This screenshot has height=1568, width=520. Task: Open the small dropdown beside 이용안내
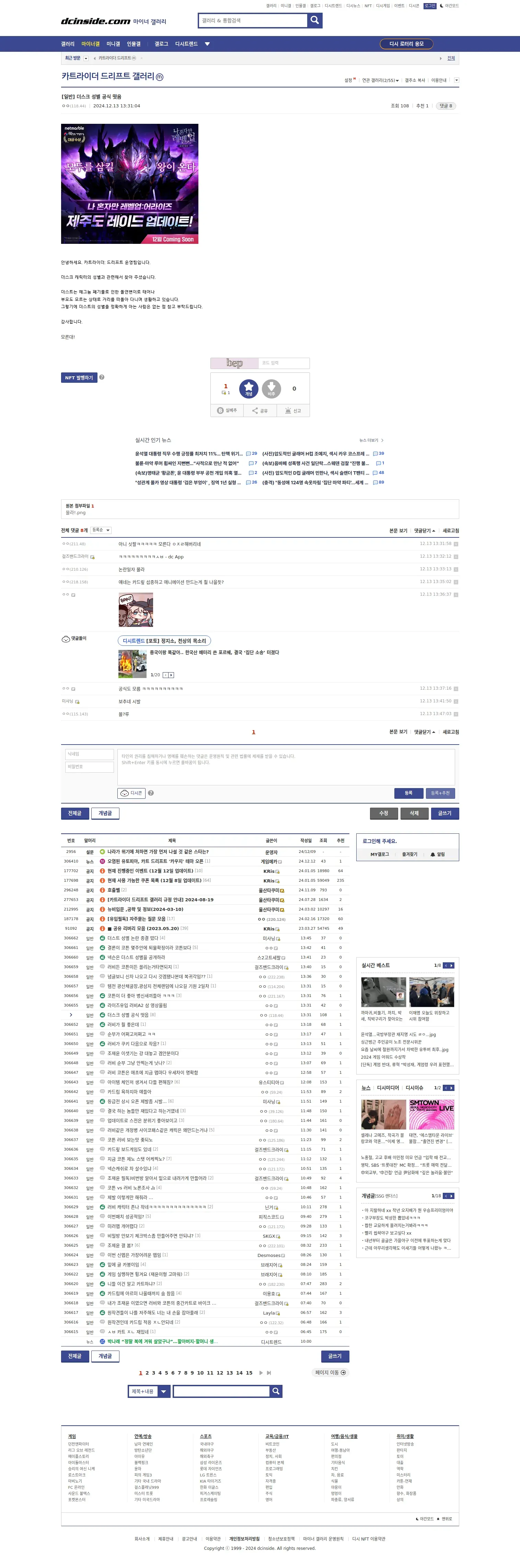(457, 80)
